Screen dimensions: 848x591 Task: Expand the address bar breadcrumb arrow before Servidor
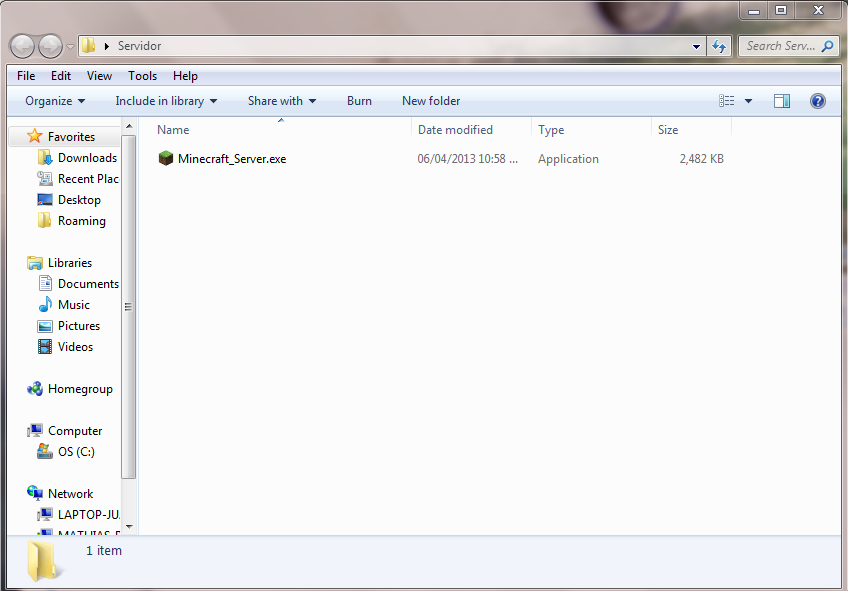pos(107,47)
